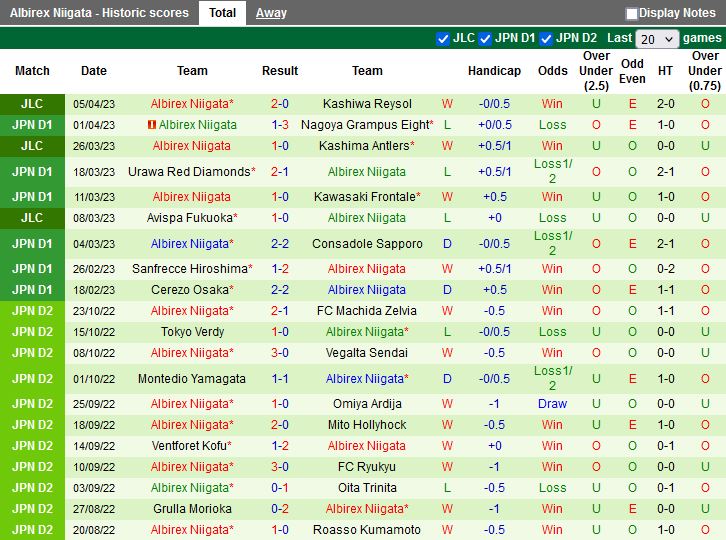
Task: Click the Over Under (0.75) column header
Action: [x=705, y=71]
